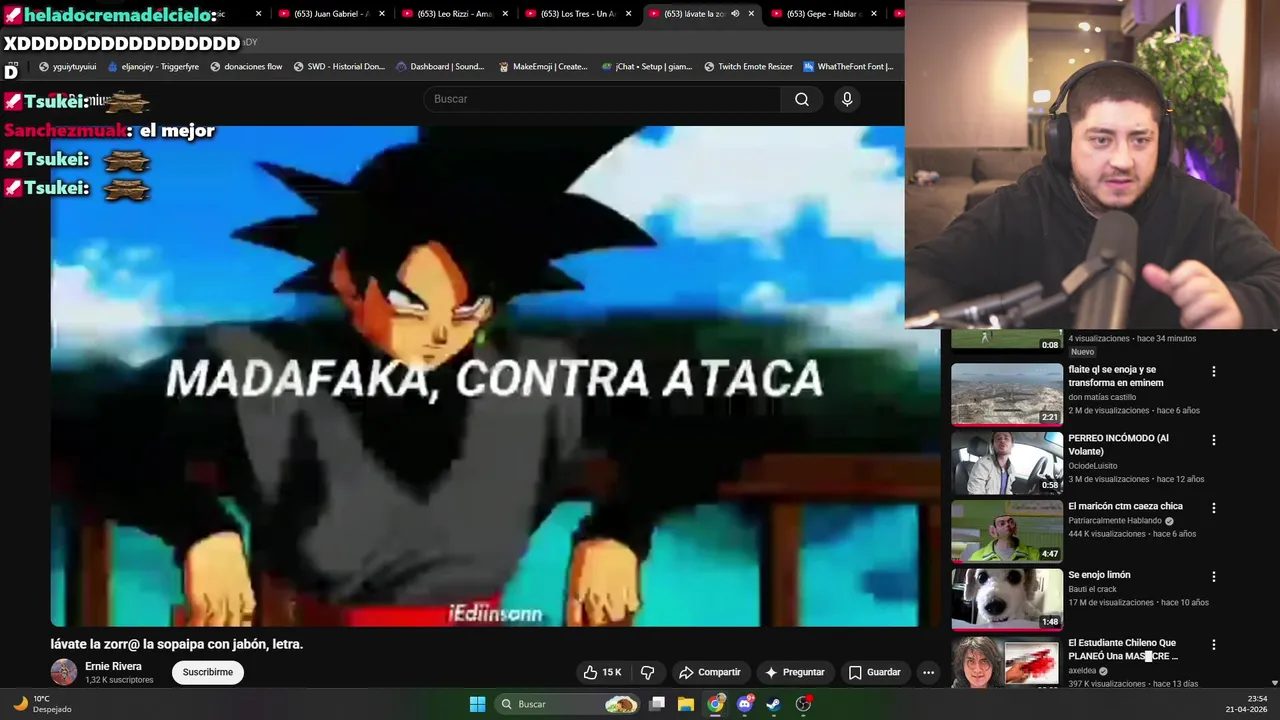Open options for El Estudiante Chileno video
Image resolution: width=1280 pixels, height=720 pixels.
coord(1214,645)
